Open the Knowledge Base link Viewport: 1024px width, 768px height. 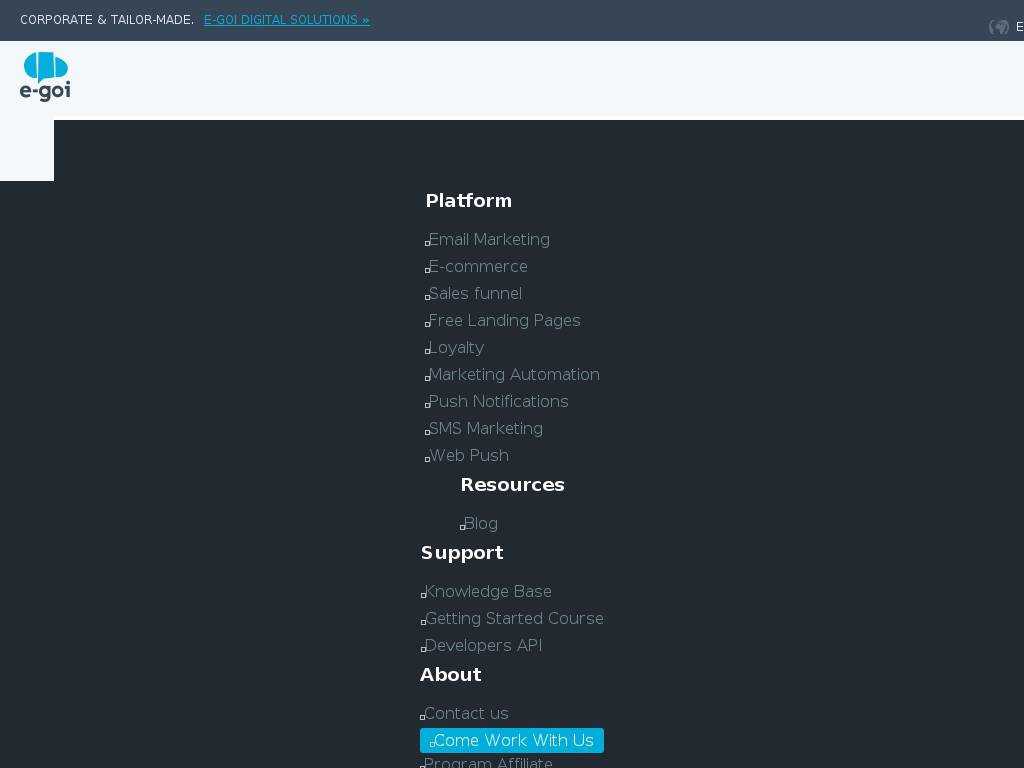(488, 592)
